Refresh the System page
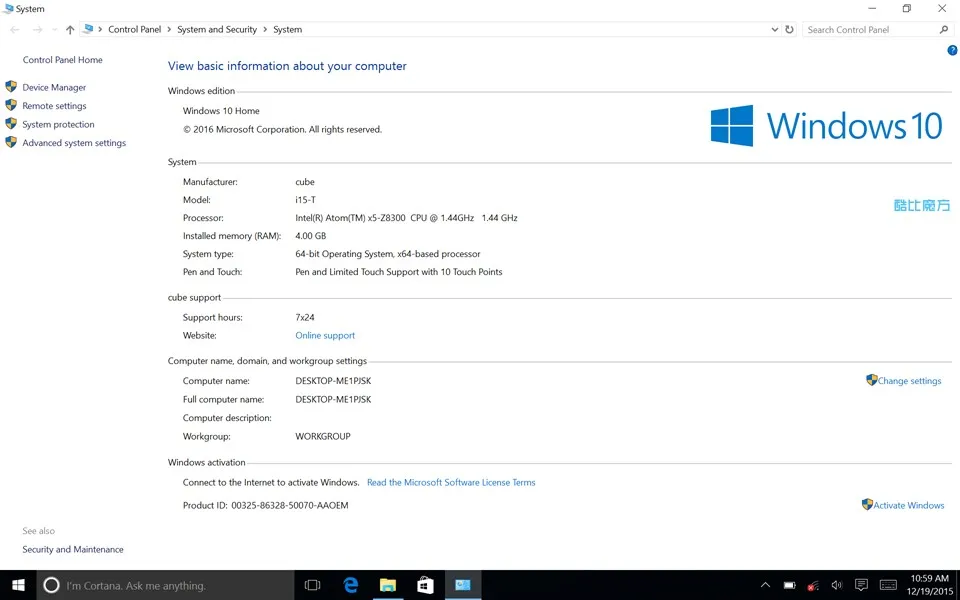Screen dimensions: 960x600 [x=789, y=29]
